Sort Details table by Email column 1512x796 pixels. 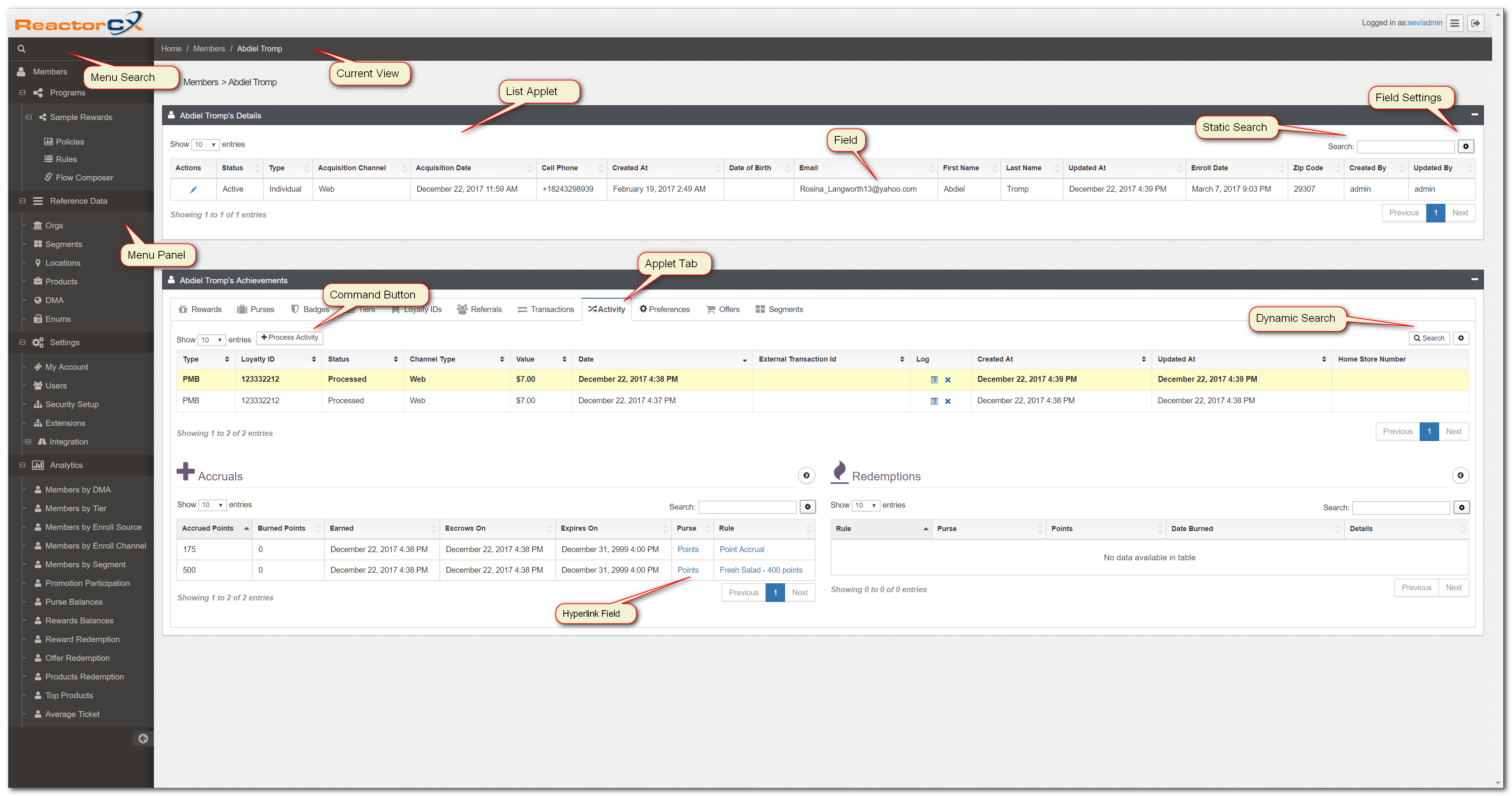866,168
